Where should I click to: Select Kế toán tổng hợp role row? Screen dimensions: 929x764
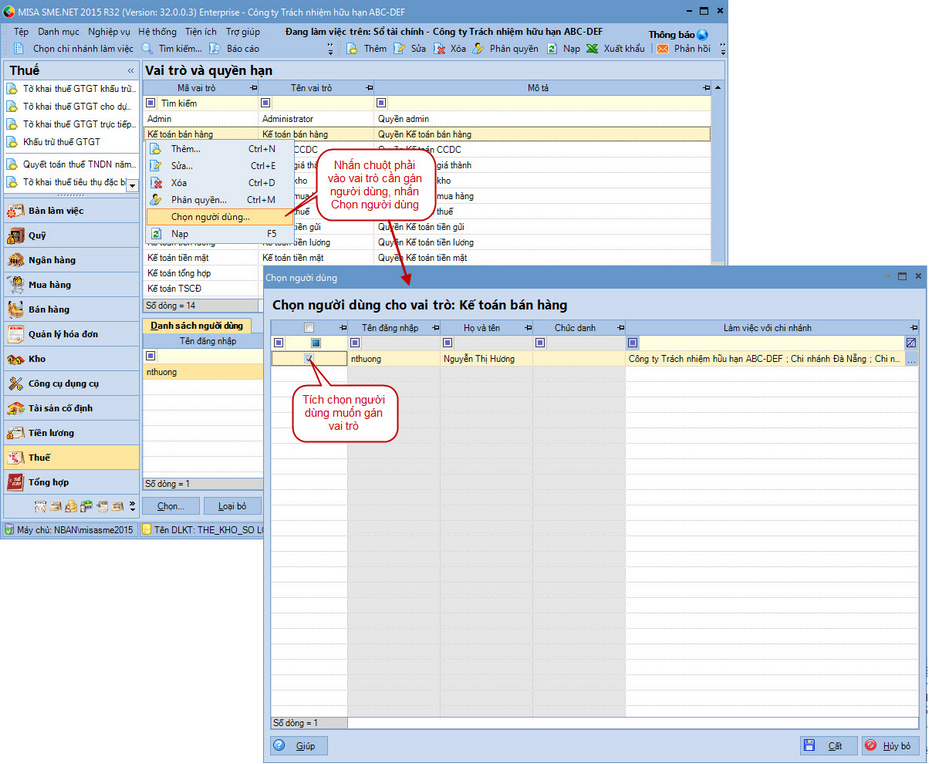tap(201, 273)
